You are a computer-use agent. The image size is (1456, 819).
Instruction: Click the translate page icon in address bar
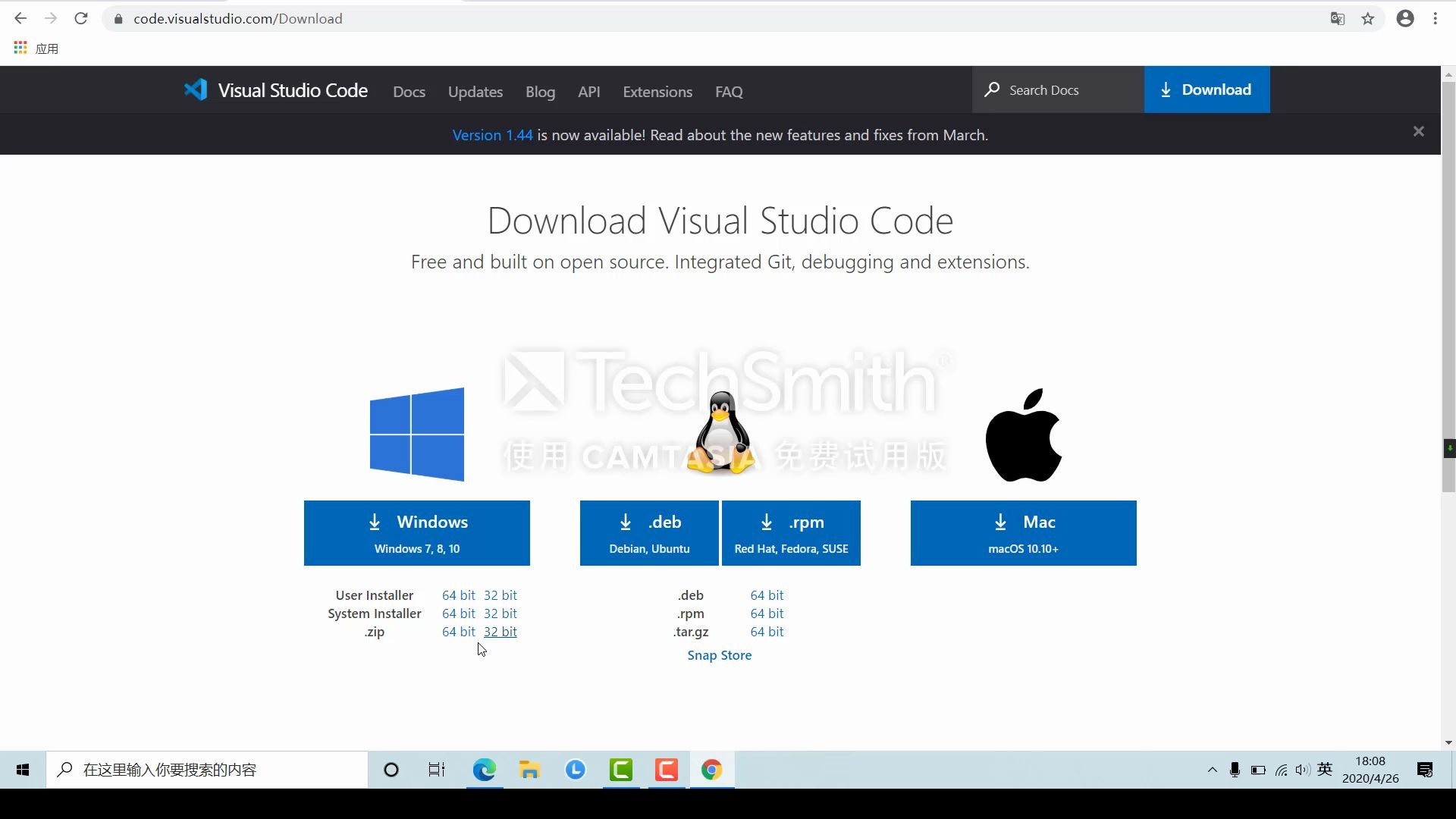pos(1338,19)
